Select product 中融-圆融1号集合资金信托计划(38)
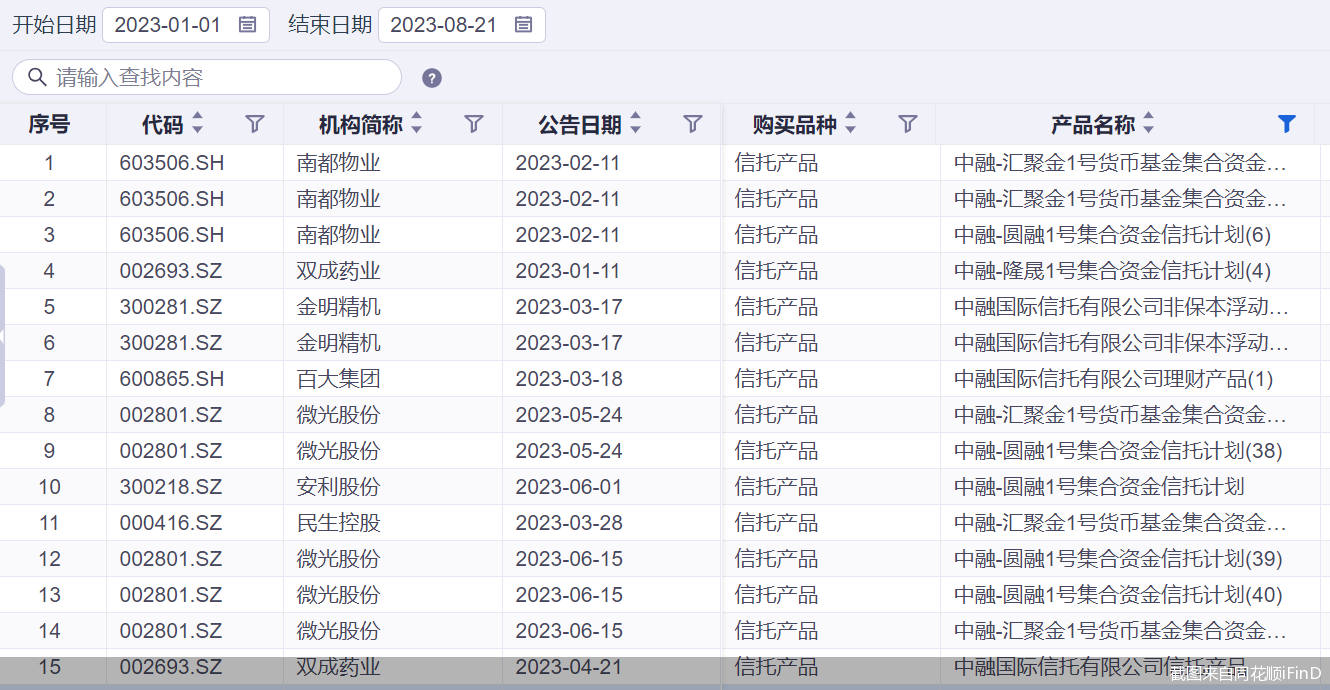 (x=1118, y=451)
